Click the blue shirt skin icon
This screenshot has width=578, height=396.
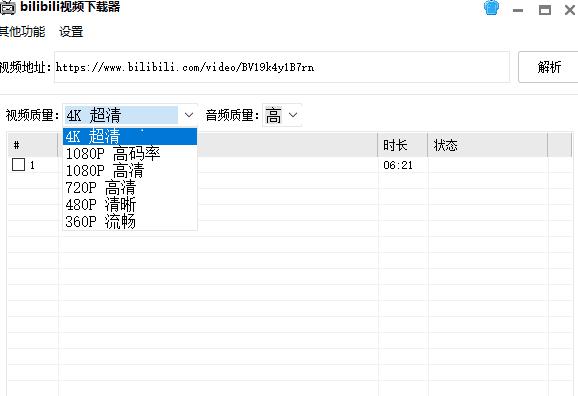click(491, 7)
